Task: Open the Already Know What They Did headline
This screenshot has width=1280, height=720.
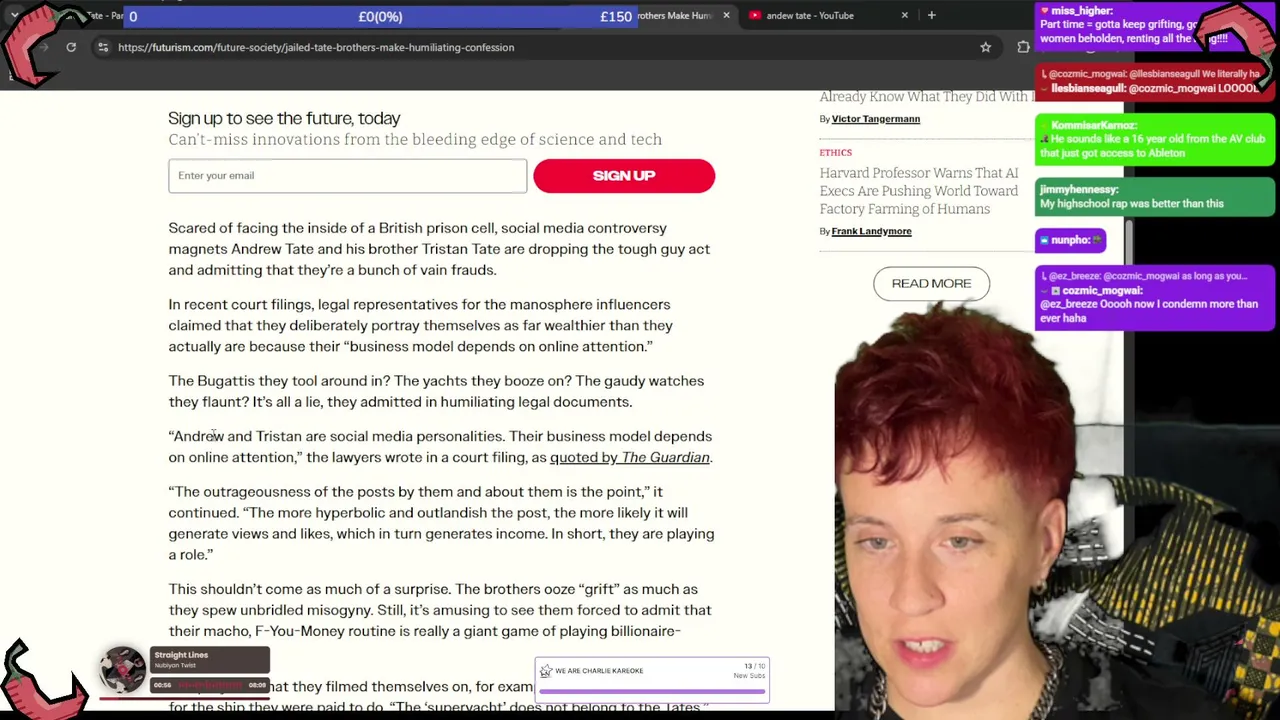Action: pyautogui.click(x=925, y=97)
